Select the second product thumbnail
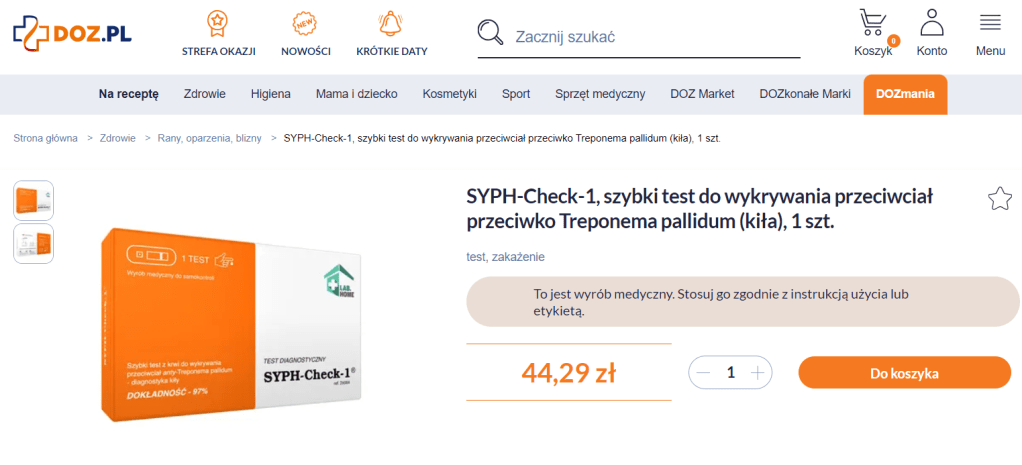This screenshot has height=465, width=1022. coord(33,243)
